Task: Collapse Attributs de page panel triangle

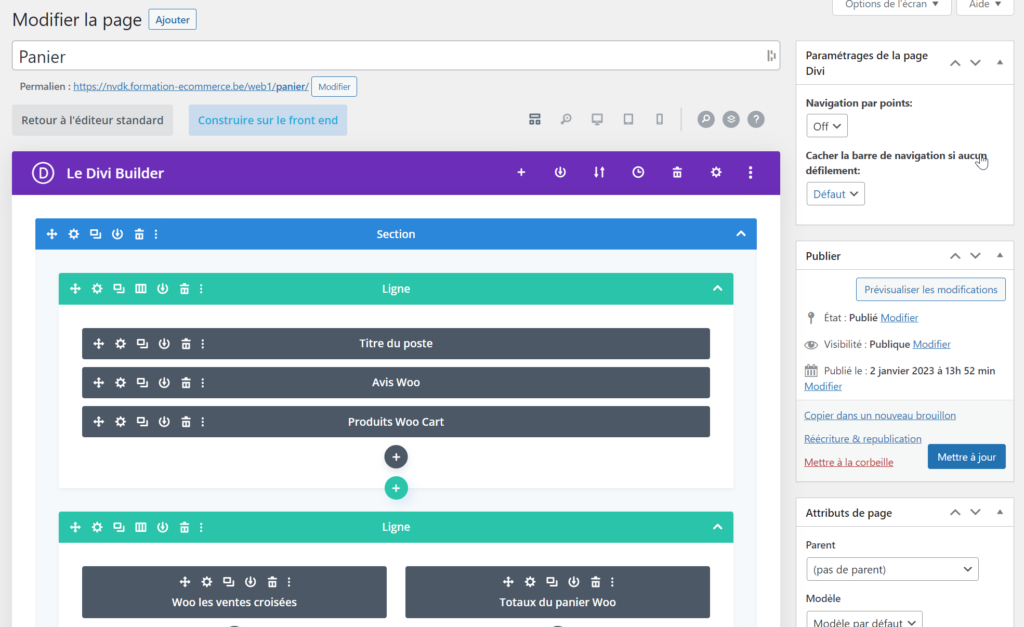Action: click(1000, 512)
